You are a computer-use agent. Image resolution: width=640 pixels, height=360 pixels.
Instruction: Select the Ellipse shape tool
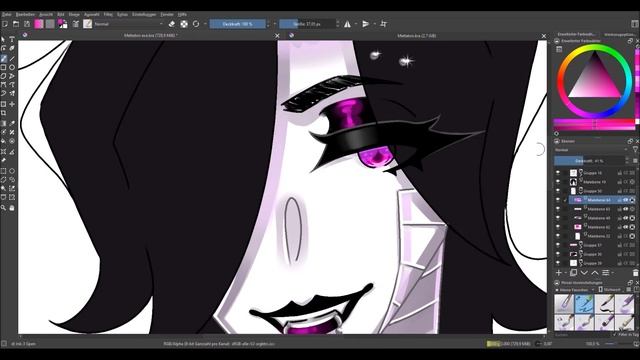pyautogui.click(x=12, y=67)
